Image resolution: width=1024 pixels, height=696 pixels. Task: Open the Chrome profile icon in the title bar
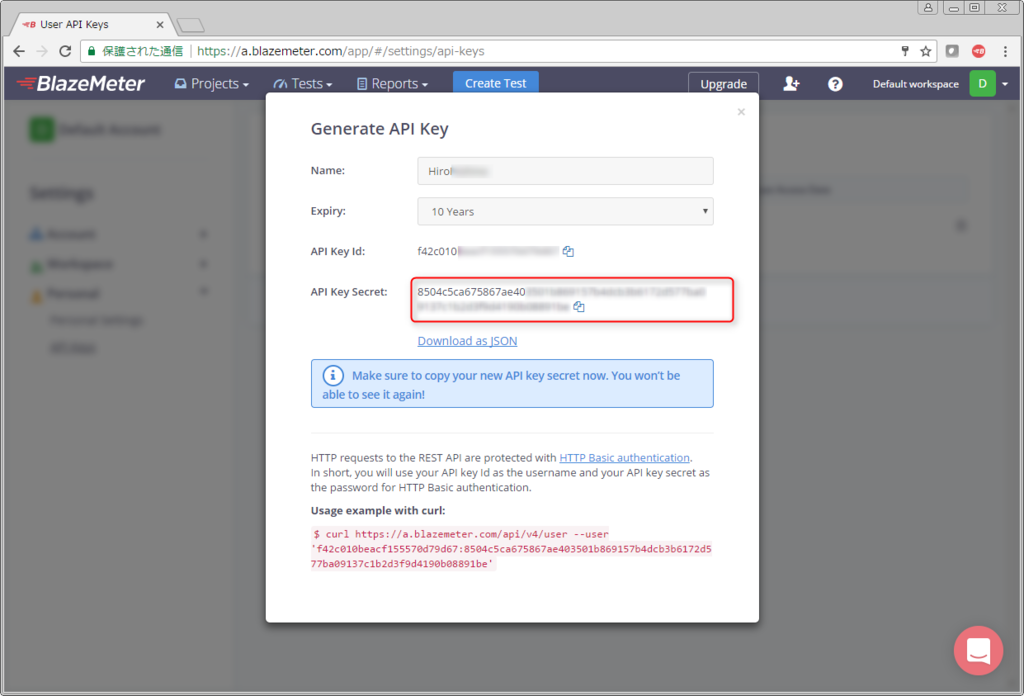pos(927,8)
